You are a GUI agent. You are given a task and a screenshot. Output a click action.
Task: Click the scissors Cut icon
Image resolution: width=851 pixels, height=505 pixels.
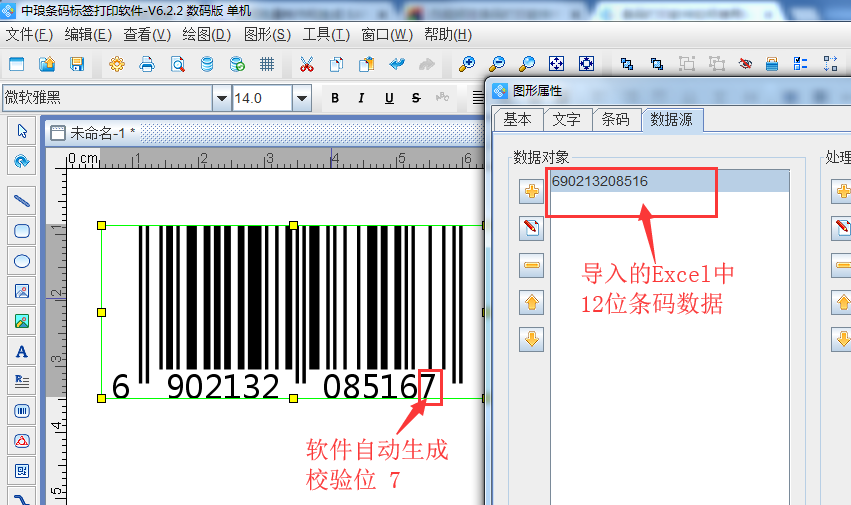pos(306,64)
